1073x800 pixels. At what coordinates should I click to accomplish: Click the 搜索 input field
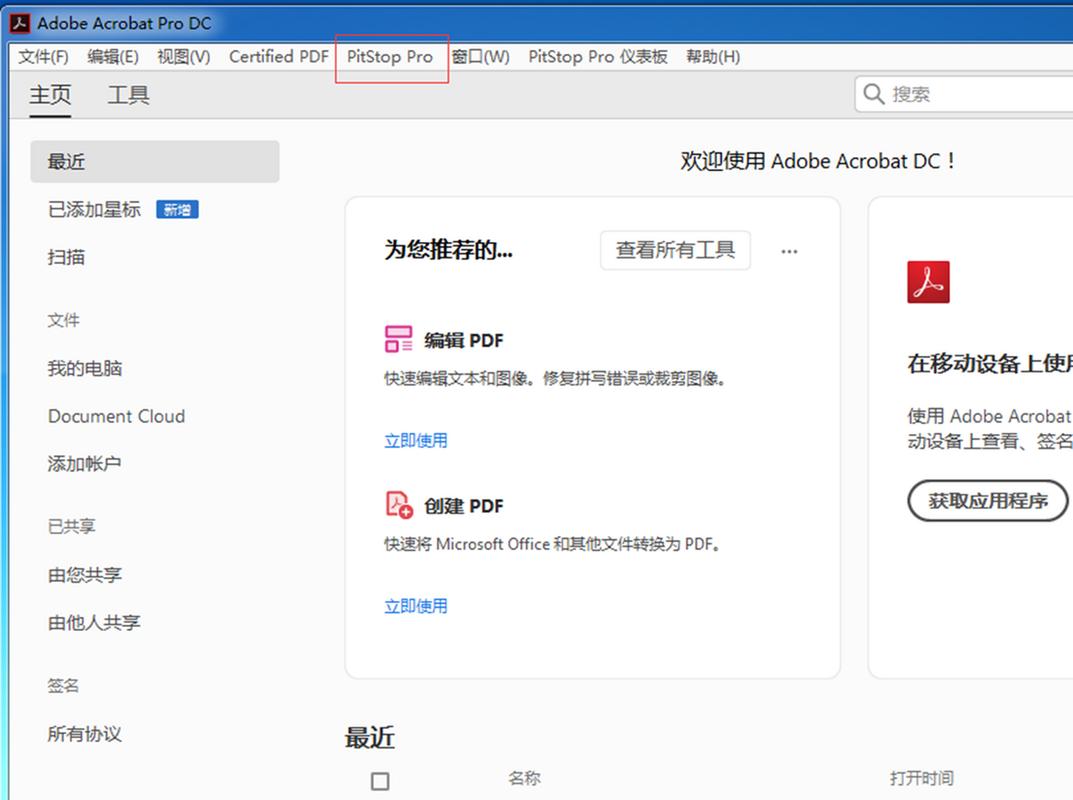coord(965,94)
